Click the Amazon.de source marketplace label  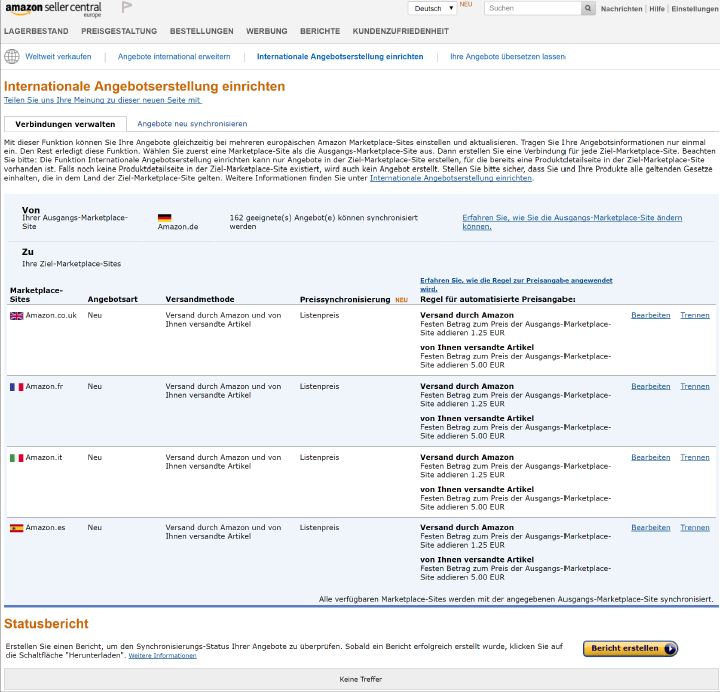[x=178, y=227]
